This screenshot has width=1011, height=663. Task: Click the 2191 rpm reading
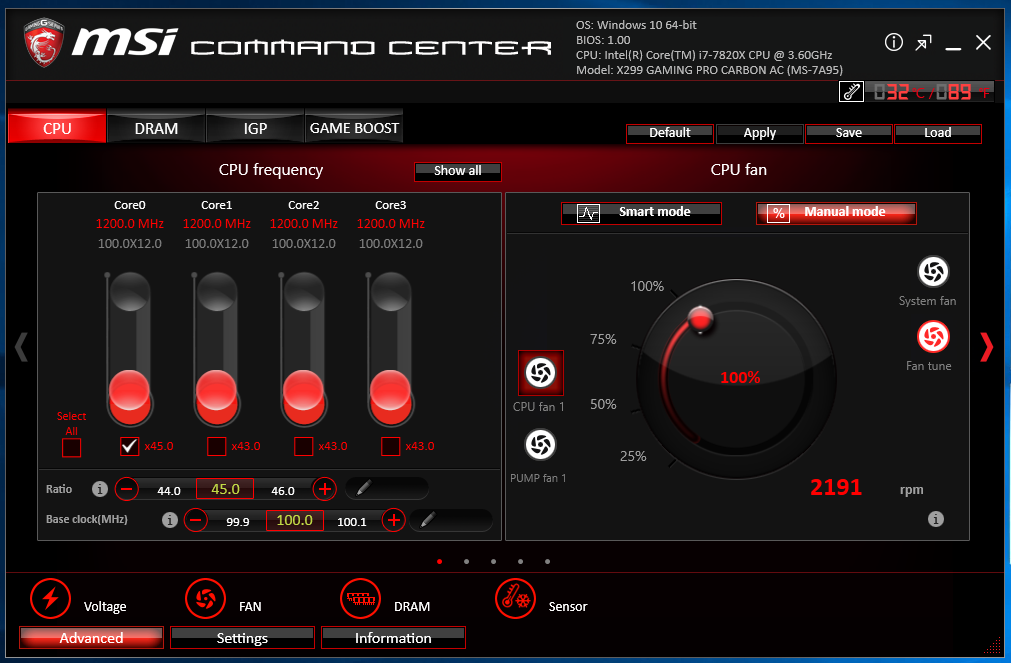pos(836,488)
